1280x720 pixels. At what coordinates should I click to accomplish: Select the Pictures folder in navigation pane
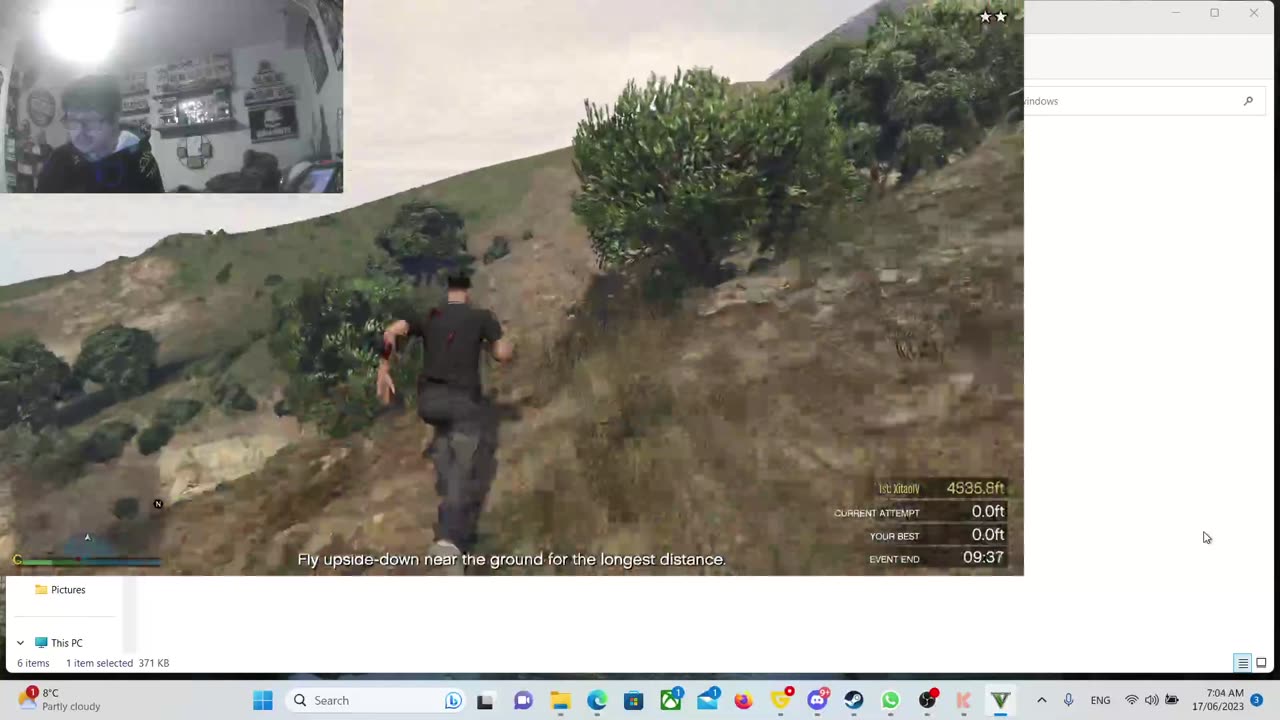68,590
